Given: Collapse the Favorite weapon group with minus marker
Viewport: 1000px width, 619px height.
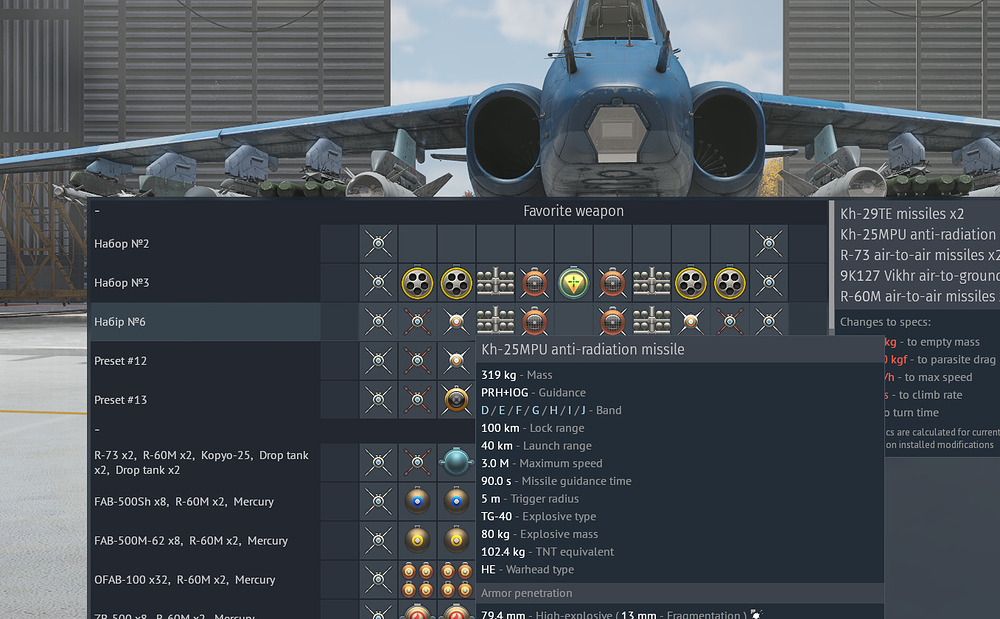Looking at the screenshot, I should pos(97,211).
